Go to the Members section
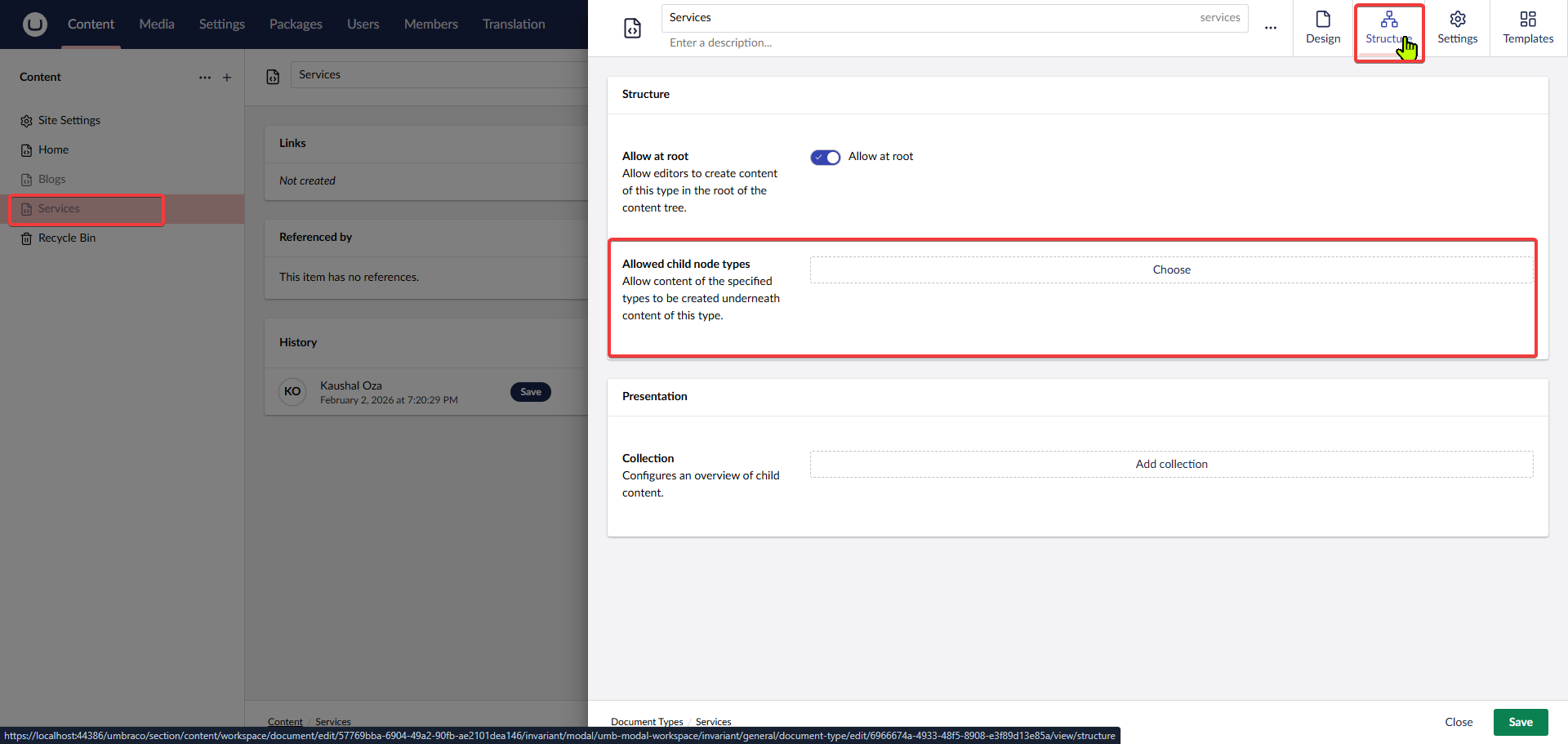 tap(430, 24)
